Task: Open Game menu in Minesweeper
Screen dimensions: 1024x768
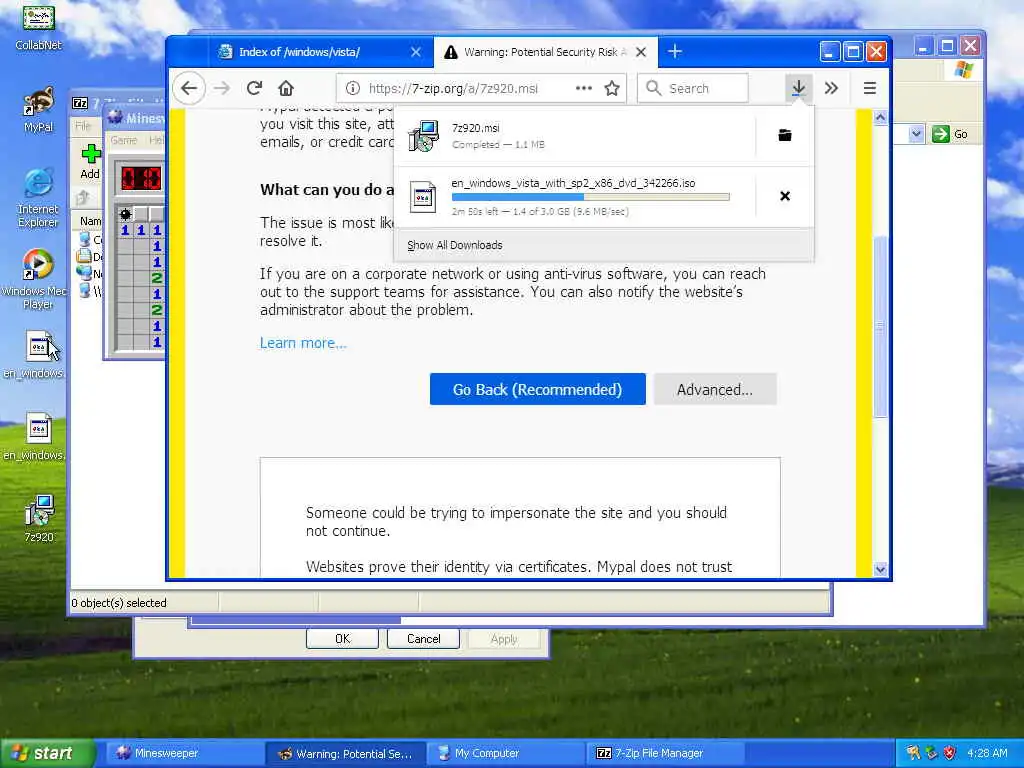Action: click(x=123, y=140)
